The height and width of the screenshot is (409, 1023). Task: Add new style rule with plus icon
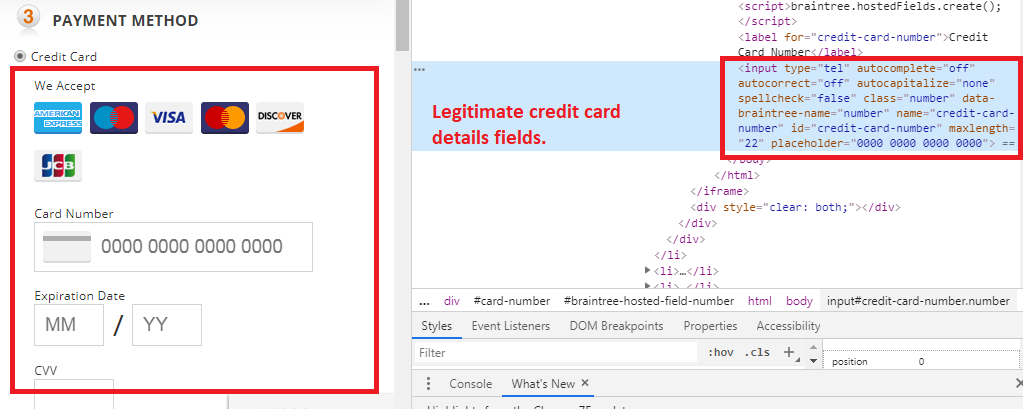tap(788, 352)
